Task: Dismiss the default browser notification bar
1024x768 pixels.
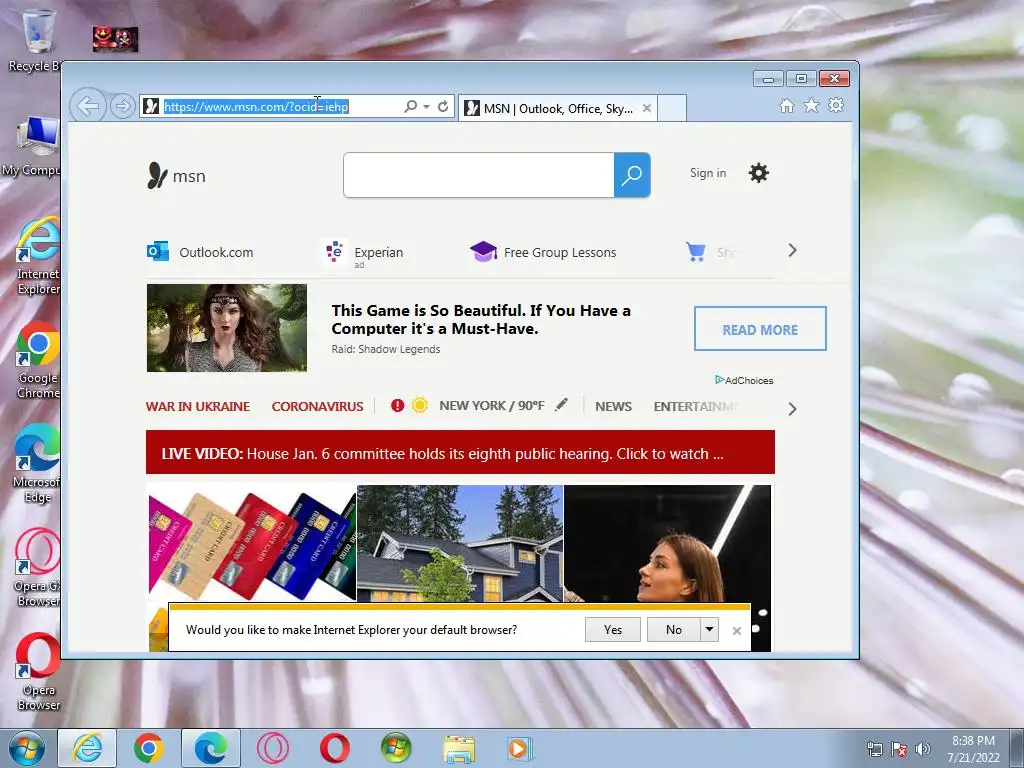Action: pyautogui.click(x=737, y=631)
